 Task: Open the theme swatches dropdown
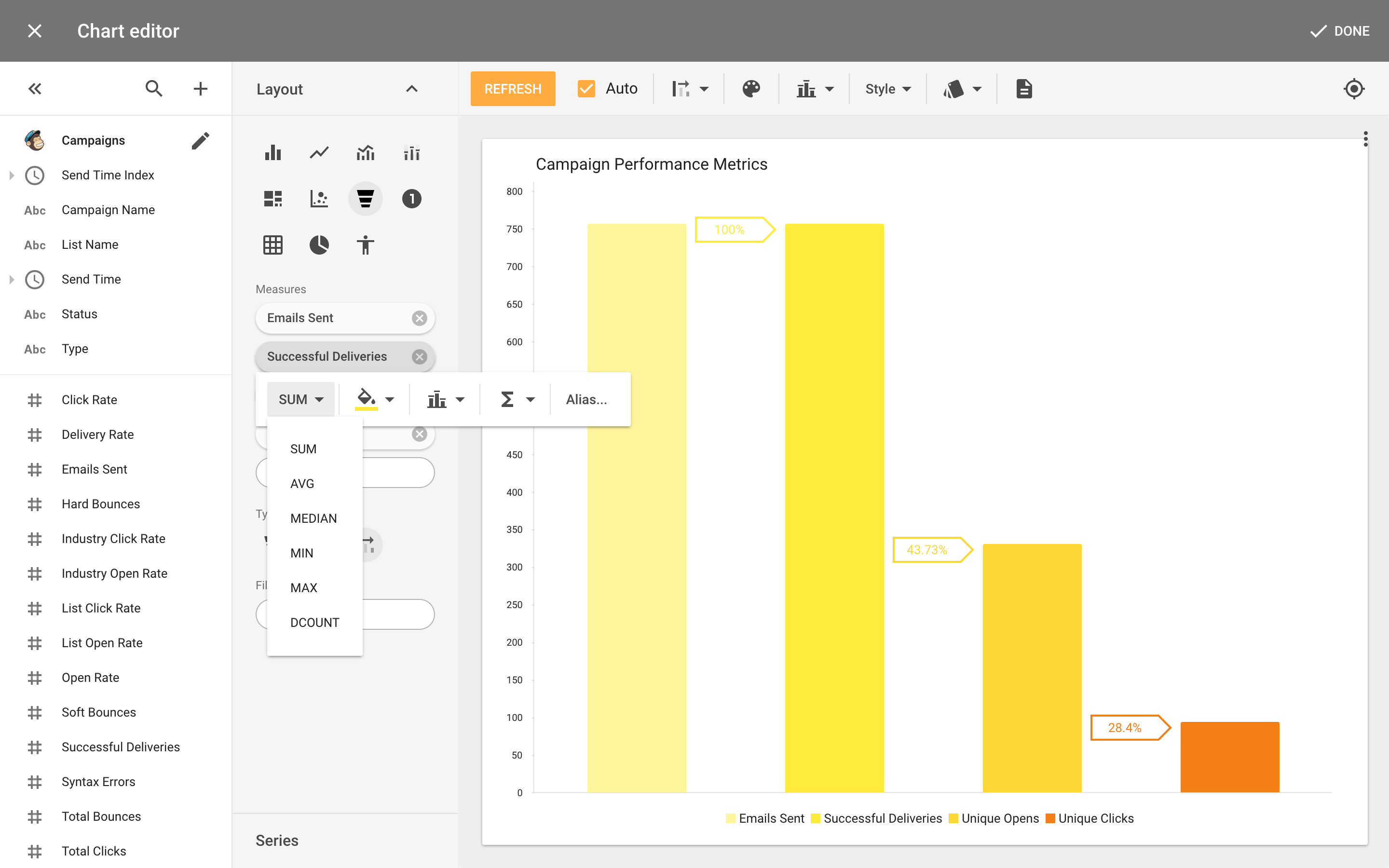pyautogui.click(x=963, y=89)
